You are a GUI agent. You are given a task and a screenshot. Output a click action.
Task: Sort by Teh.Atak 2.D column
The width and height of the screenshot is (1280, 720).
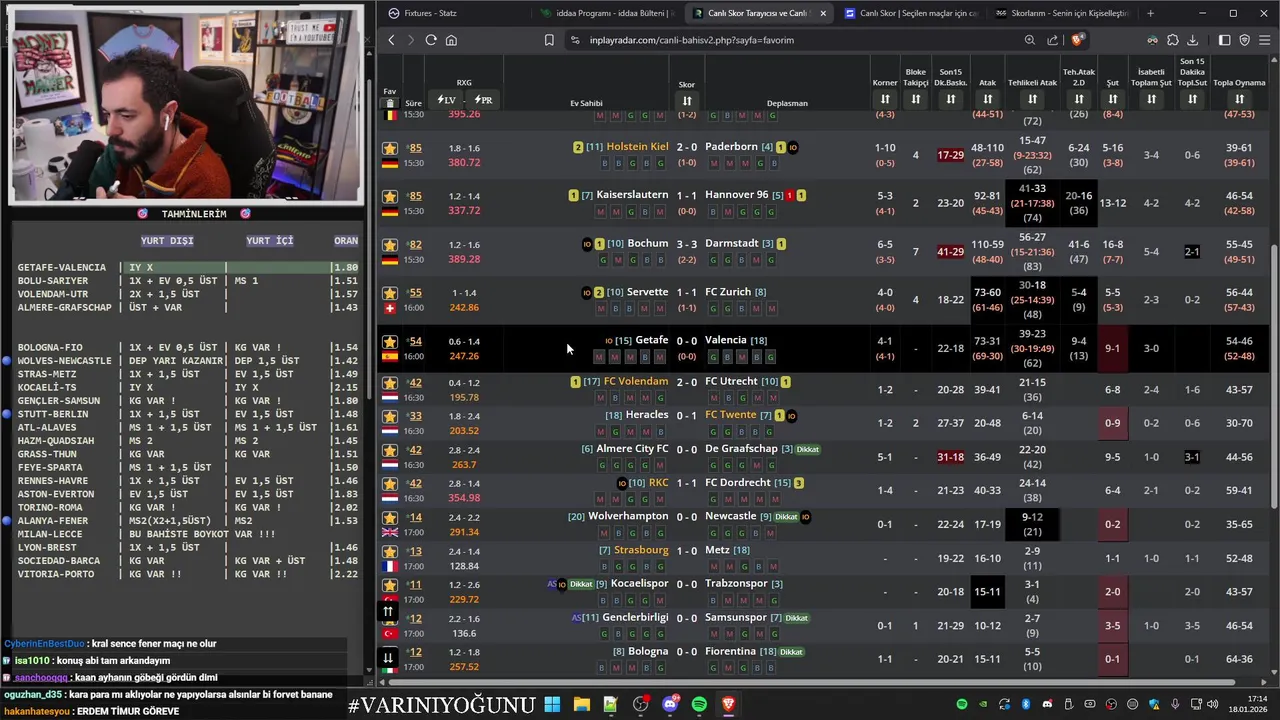pyautogui.click(x=1079, y=99)
